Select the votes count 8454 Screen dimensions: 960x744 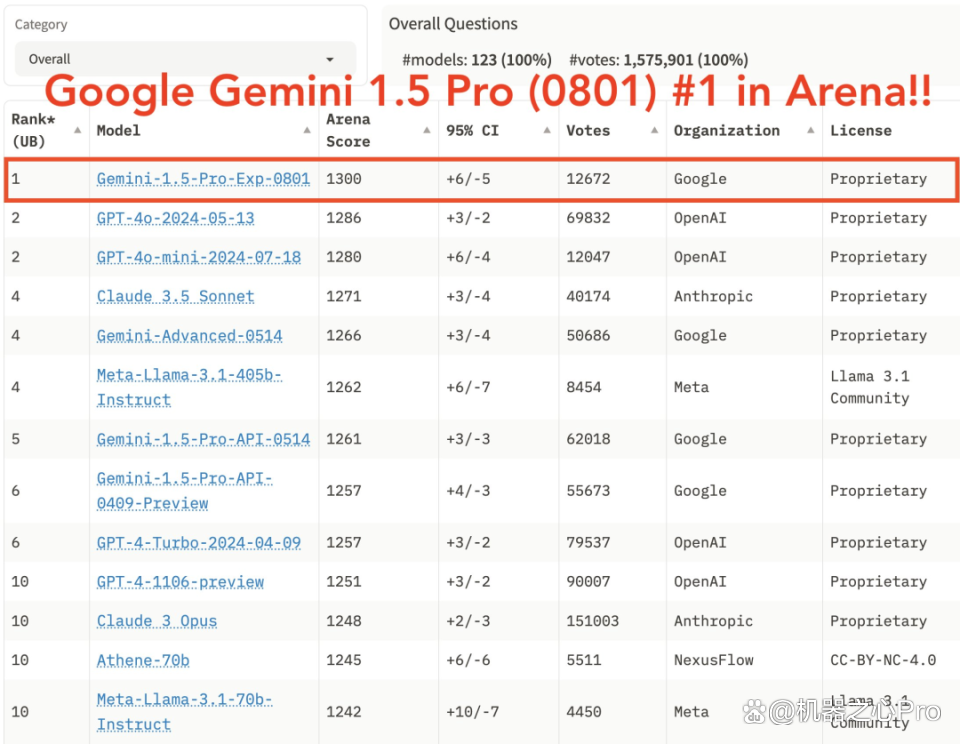[x=584, y=387]
